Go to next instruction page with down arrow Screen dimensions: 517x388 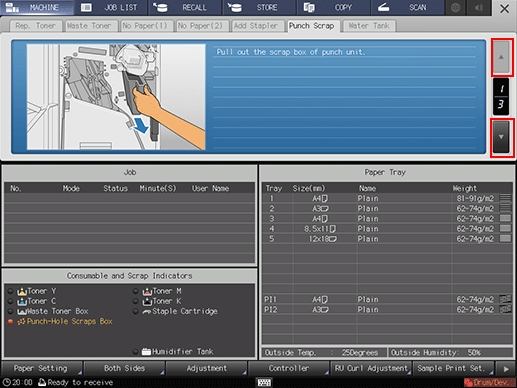[501, 137]
